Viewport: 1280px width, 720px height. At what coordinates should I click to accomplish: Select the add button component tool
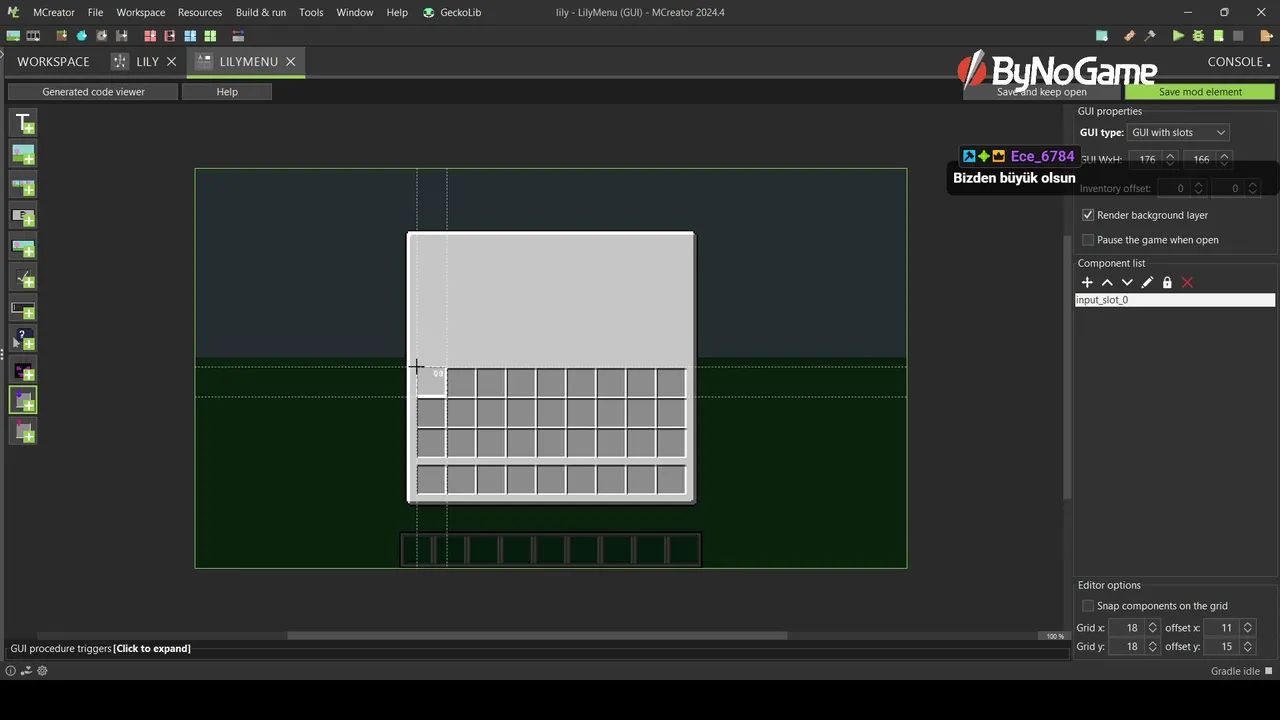pyautogui.click(x=23, y=216)
